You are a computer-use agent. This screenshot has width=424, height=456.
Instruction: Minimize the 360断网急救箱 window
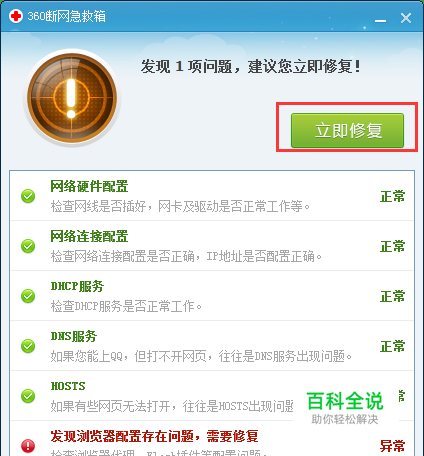click(x=380, y=21)
